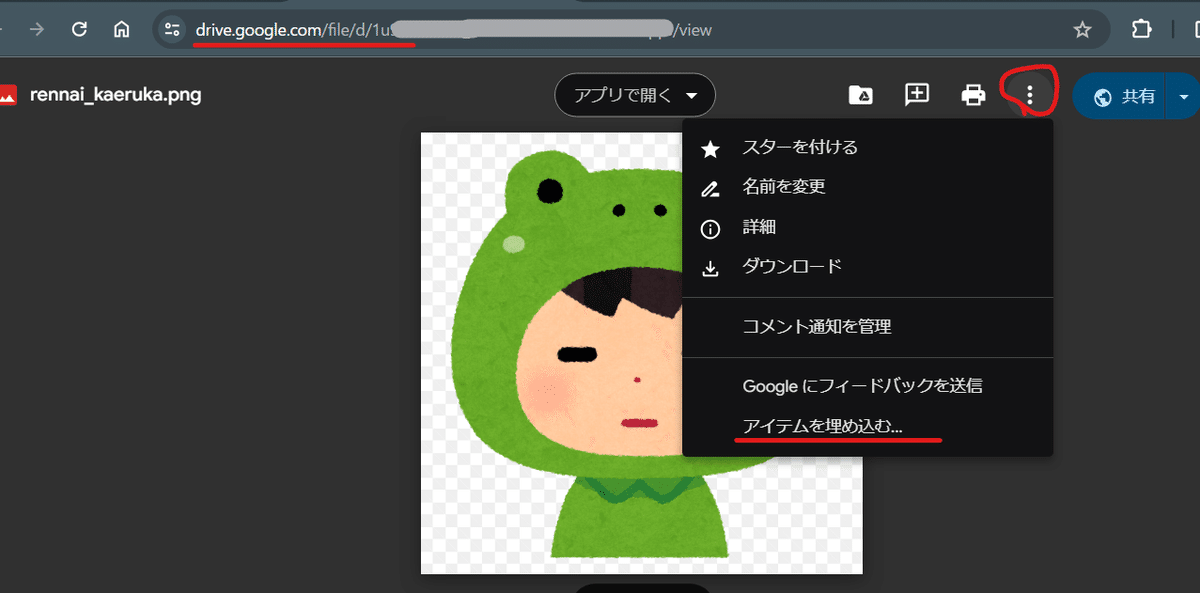Choose アイテムを埋め込む... menu entry
The height and width of the screenshot is (593, 1200).
click(867, 426)
